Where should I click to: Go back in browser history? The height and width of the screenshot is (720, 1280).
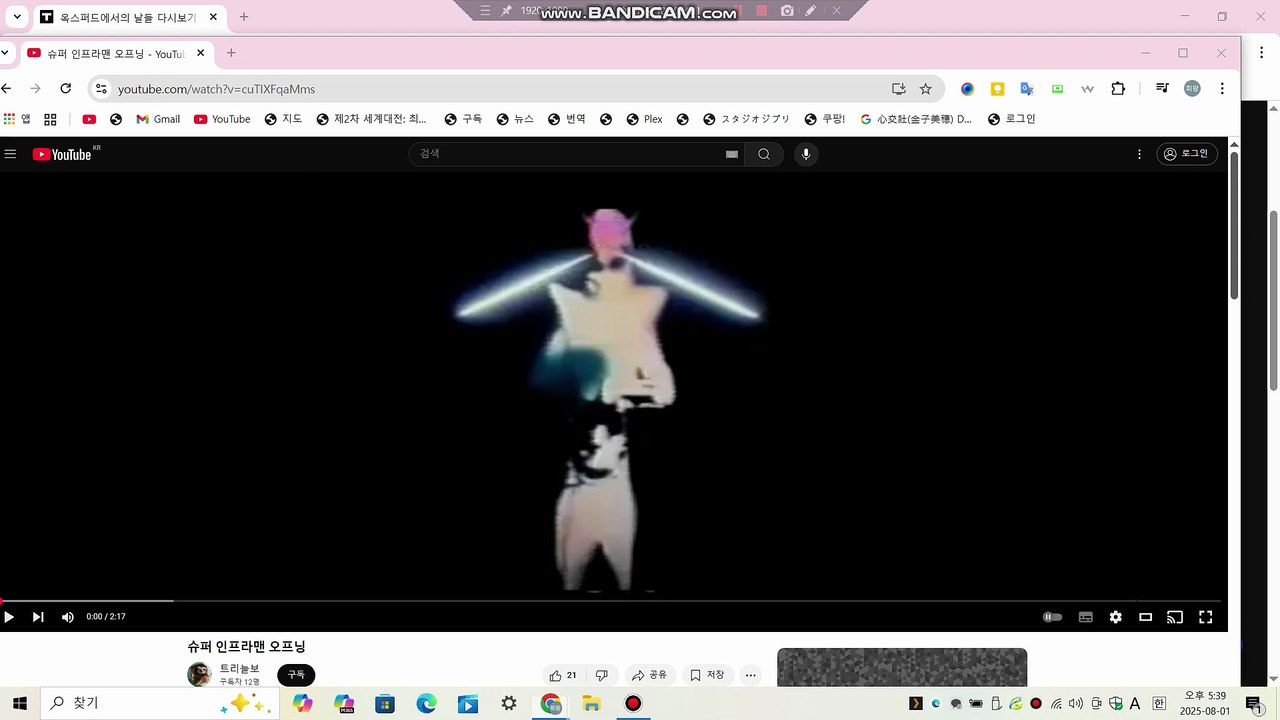pyautogui.click(x=7, y=89)
